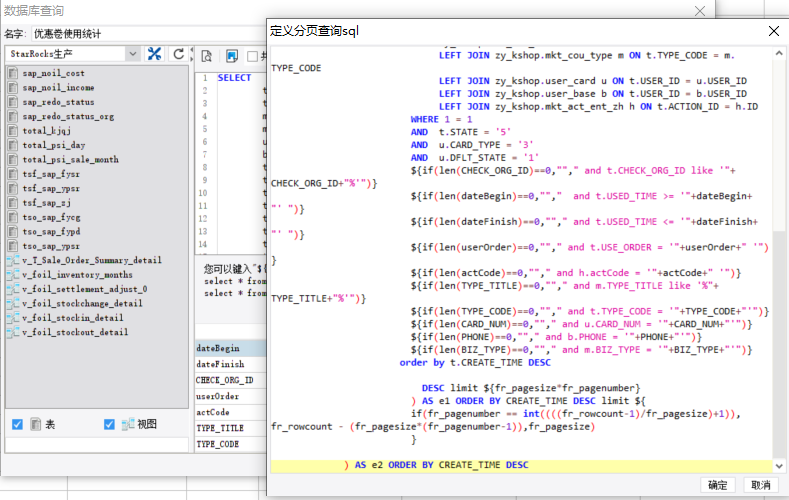789x500 pixels.
Task: Click the blue paging query icon
Action: coord(231,55)
